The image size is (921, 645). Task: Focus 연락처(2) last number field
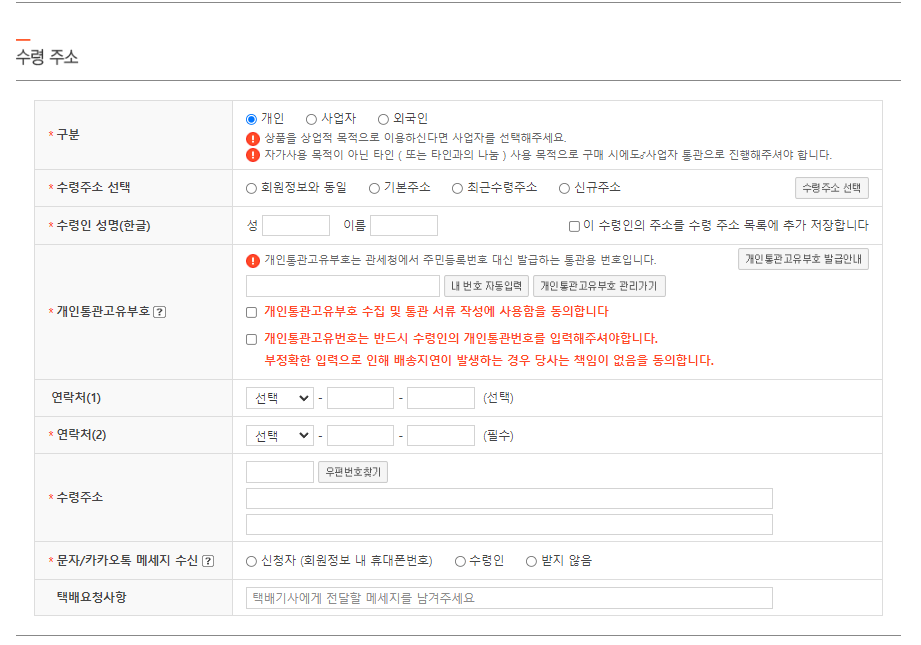pos(441,435)
